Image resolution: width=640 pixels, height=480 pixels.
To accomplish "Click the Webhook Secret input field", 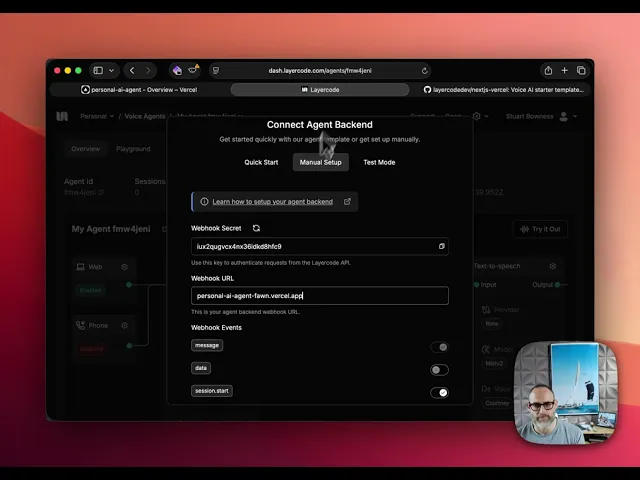I will coord(320,247).
